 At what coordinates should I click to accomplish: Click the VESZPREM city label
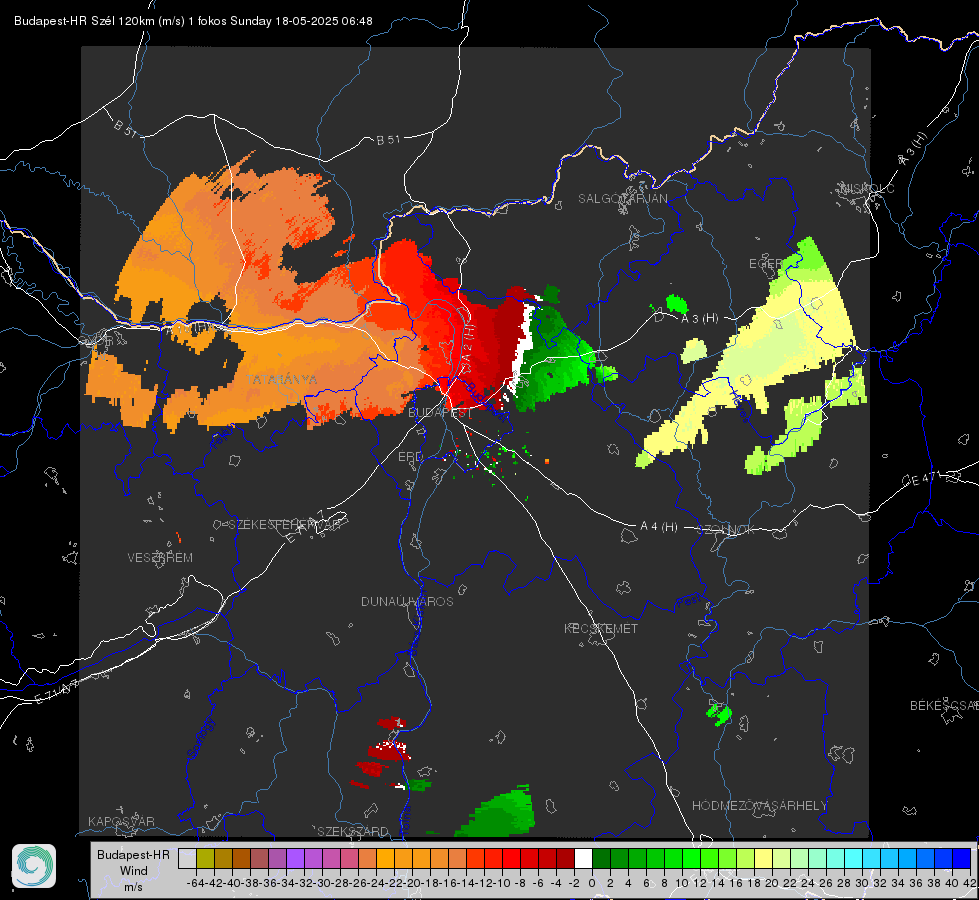click(160, 557)
